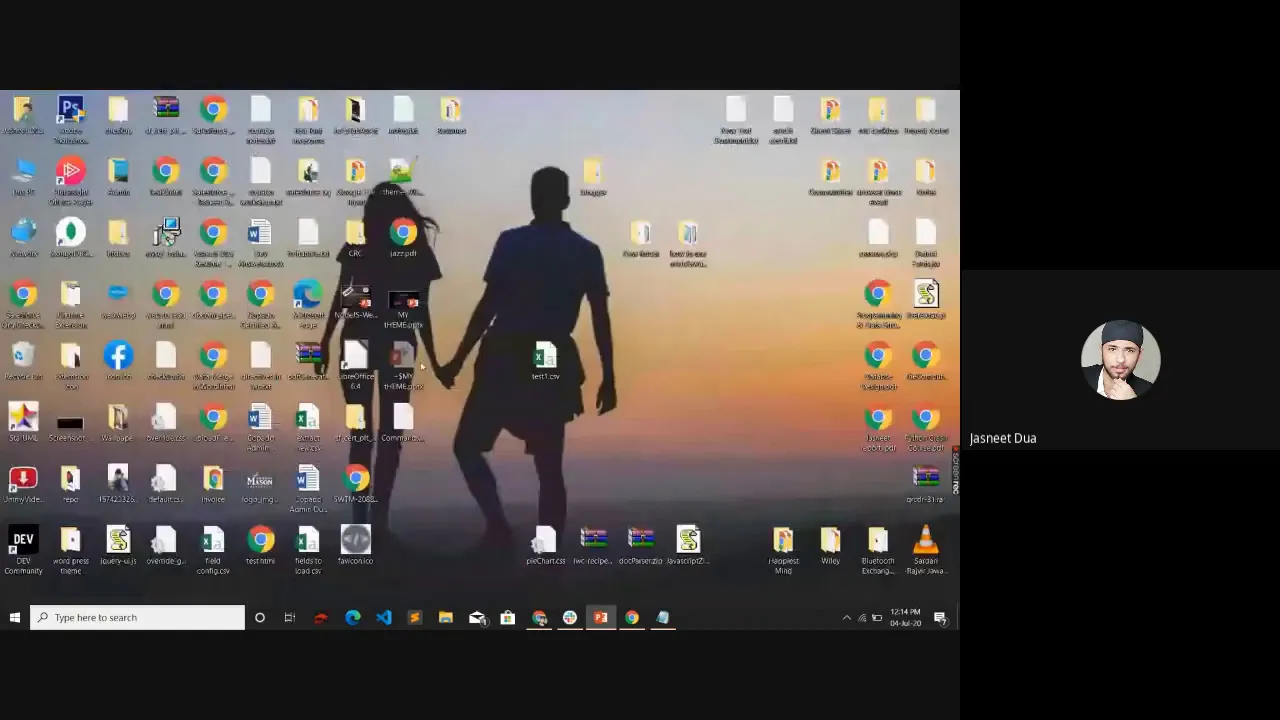Select the jquery-ui.js script file
The height and width of the screenshot is (720, 1280).
(118, 547)
